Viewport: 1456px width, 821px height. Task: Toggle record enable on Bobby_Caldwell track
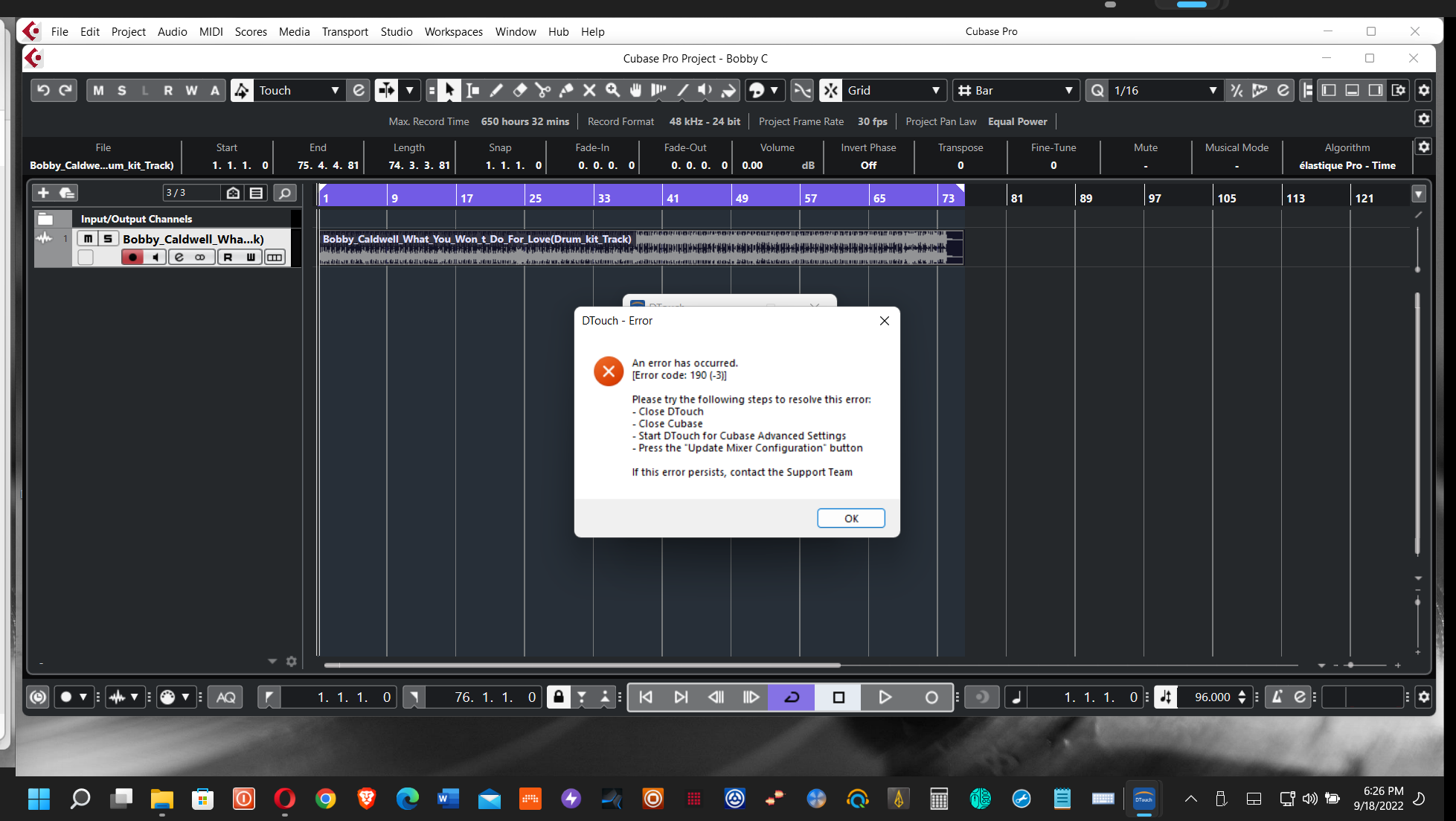pos(132,257)
